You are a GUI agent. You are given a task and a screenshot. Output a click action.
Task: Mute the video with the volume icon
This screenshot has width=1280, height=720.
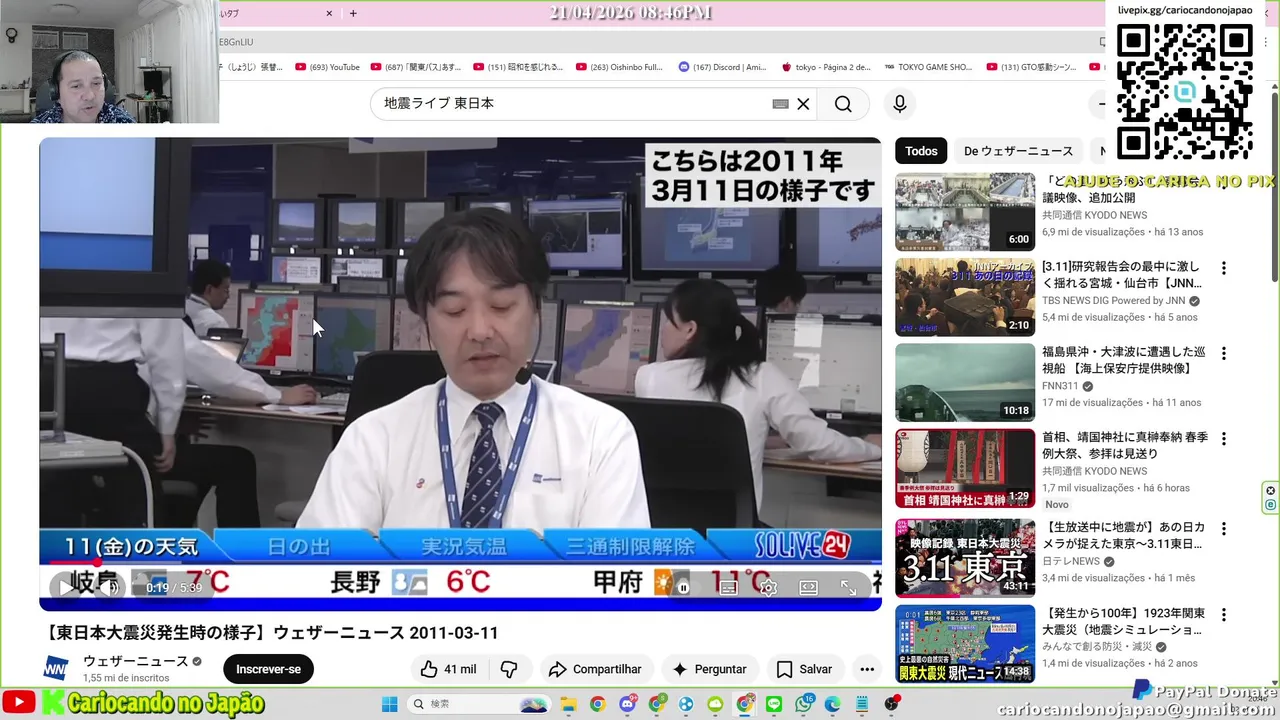pos(111,588)
